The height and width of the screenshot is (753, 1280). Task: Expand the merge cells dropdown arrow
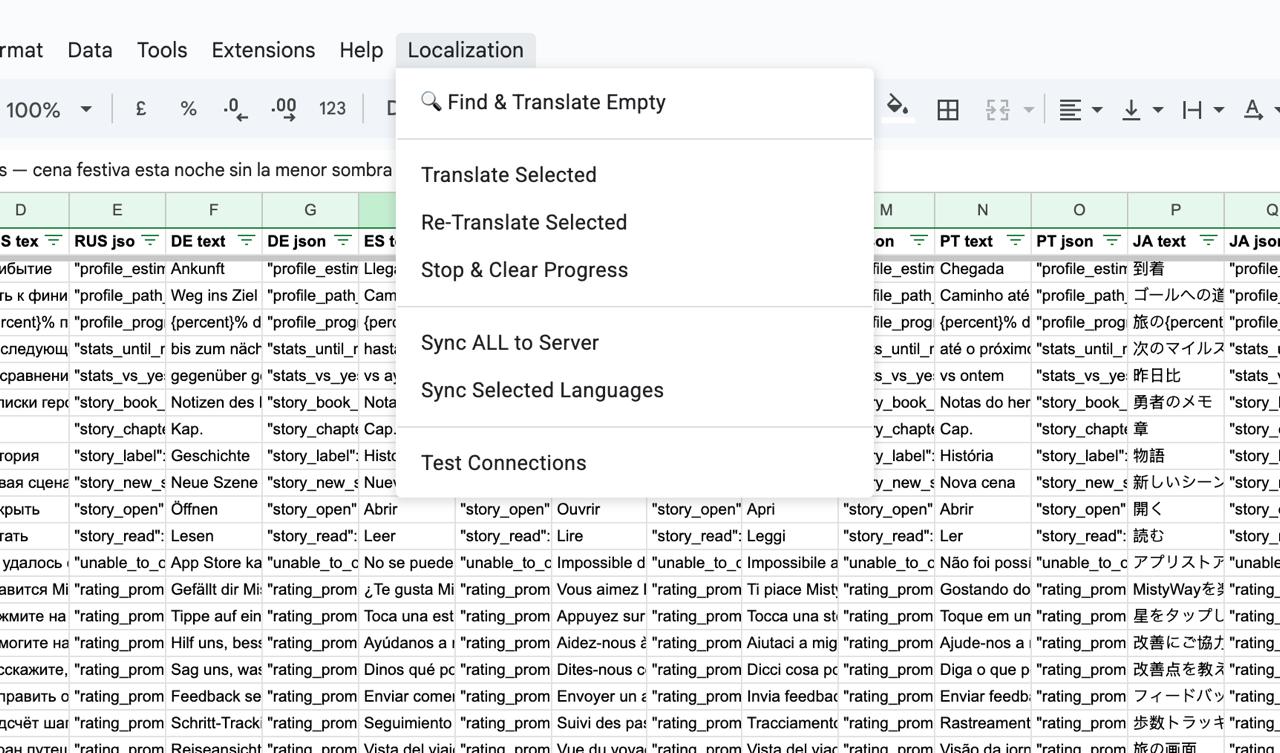click(1028, 110)
